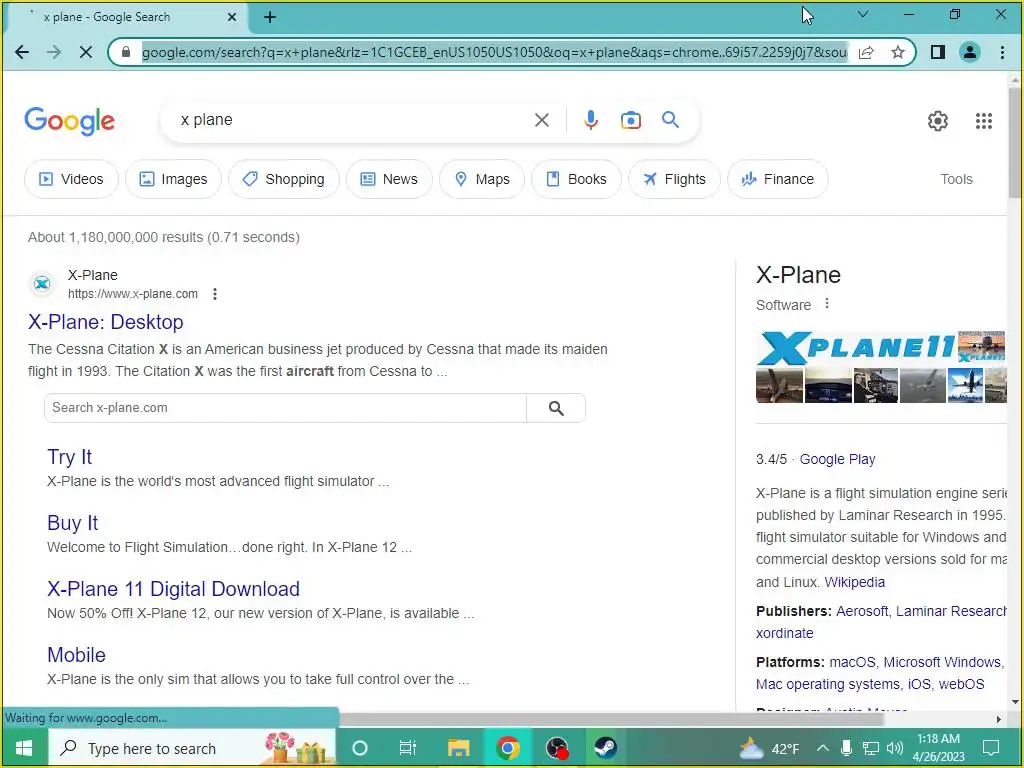Click the forward navigation arrow
The width and height of the screenshot is (1024, 768).
pos(54,52)
